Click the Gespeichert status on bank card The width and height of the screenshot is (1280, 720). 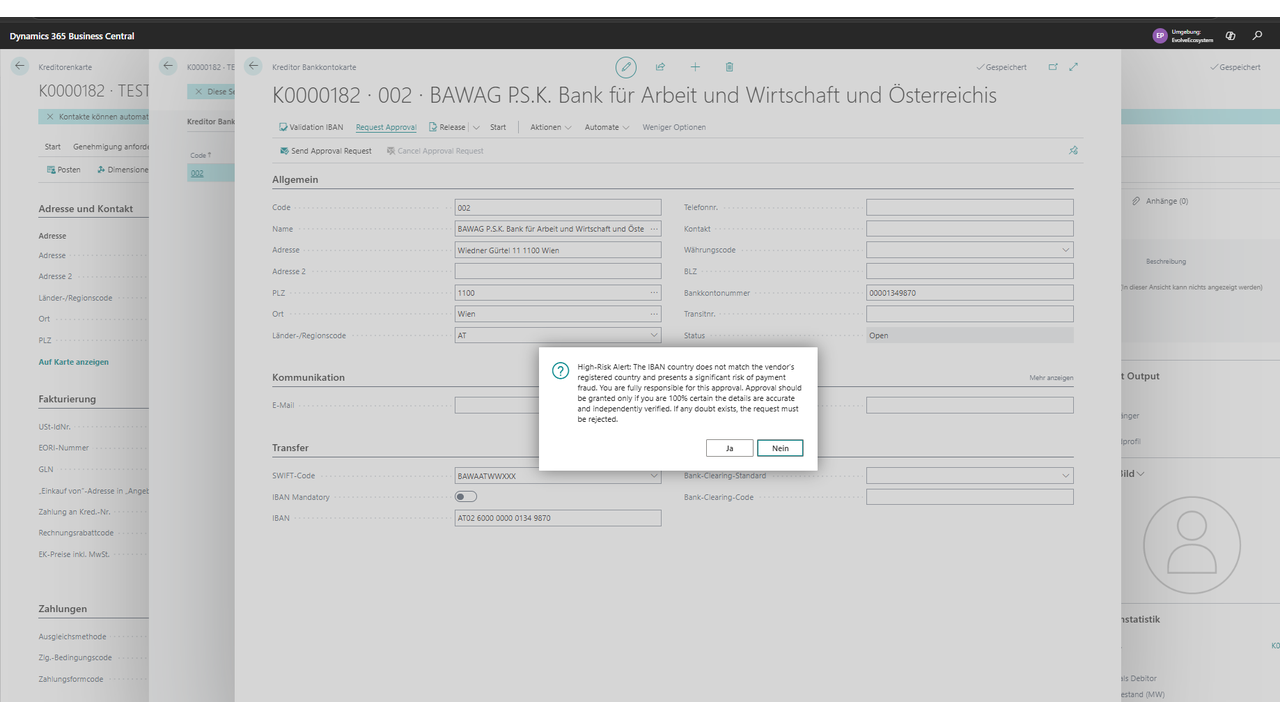1002,67
